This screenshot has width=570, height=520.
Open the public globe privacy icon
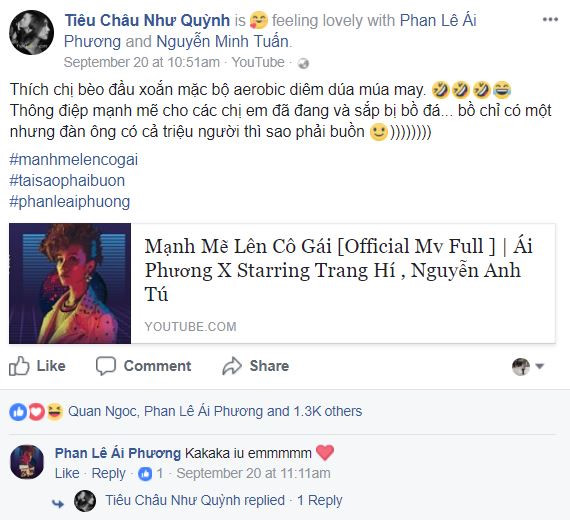(x=303, y=63)
